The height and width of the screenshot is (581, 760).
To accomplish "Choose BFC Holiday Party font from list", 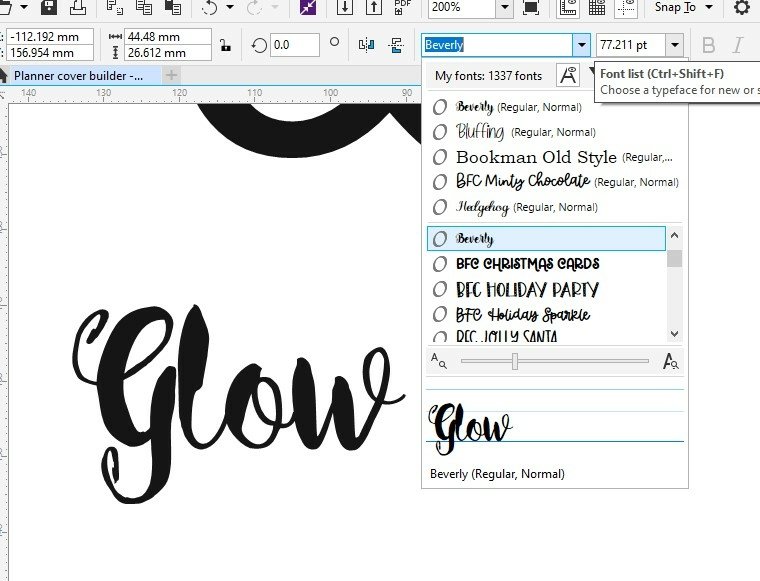I will pyautogui.click(x=527, y=290).
